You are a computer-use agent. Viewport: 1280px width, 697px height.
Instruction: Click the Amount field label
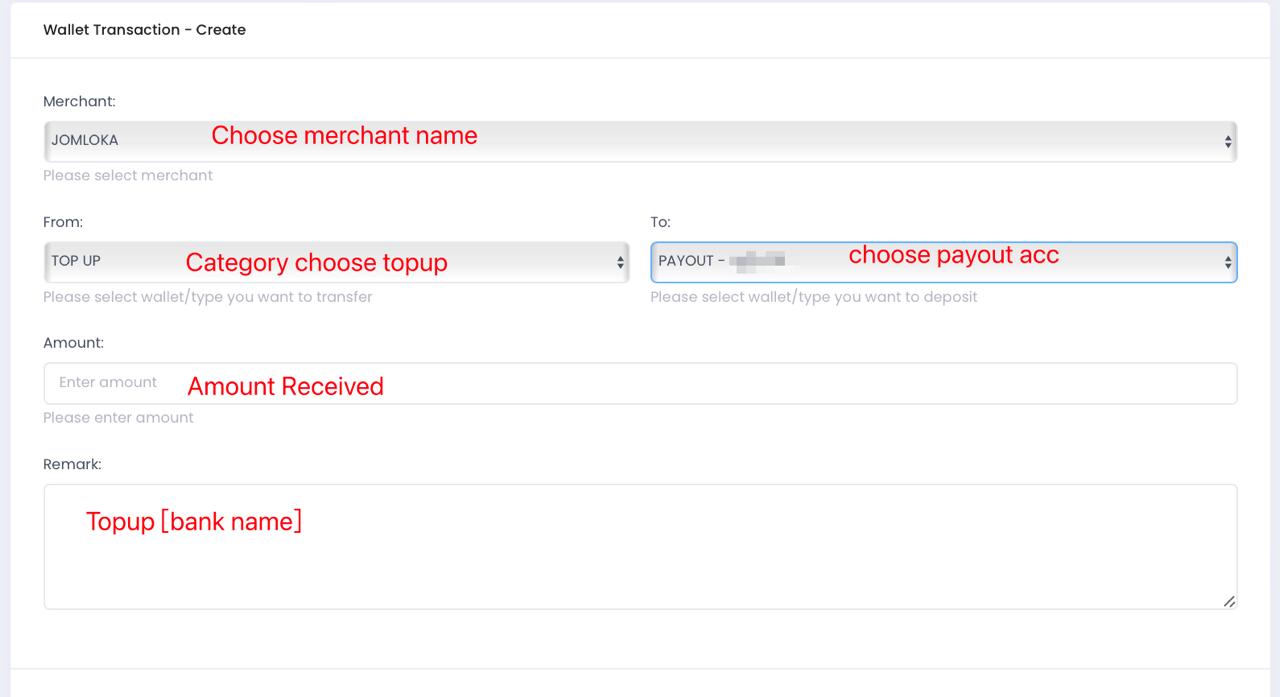point(73,342)
